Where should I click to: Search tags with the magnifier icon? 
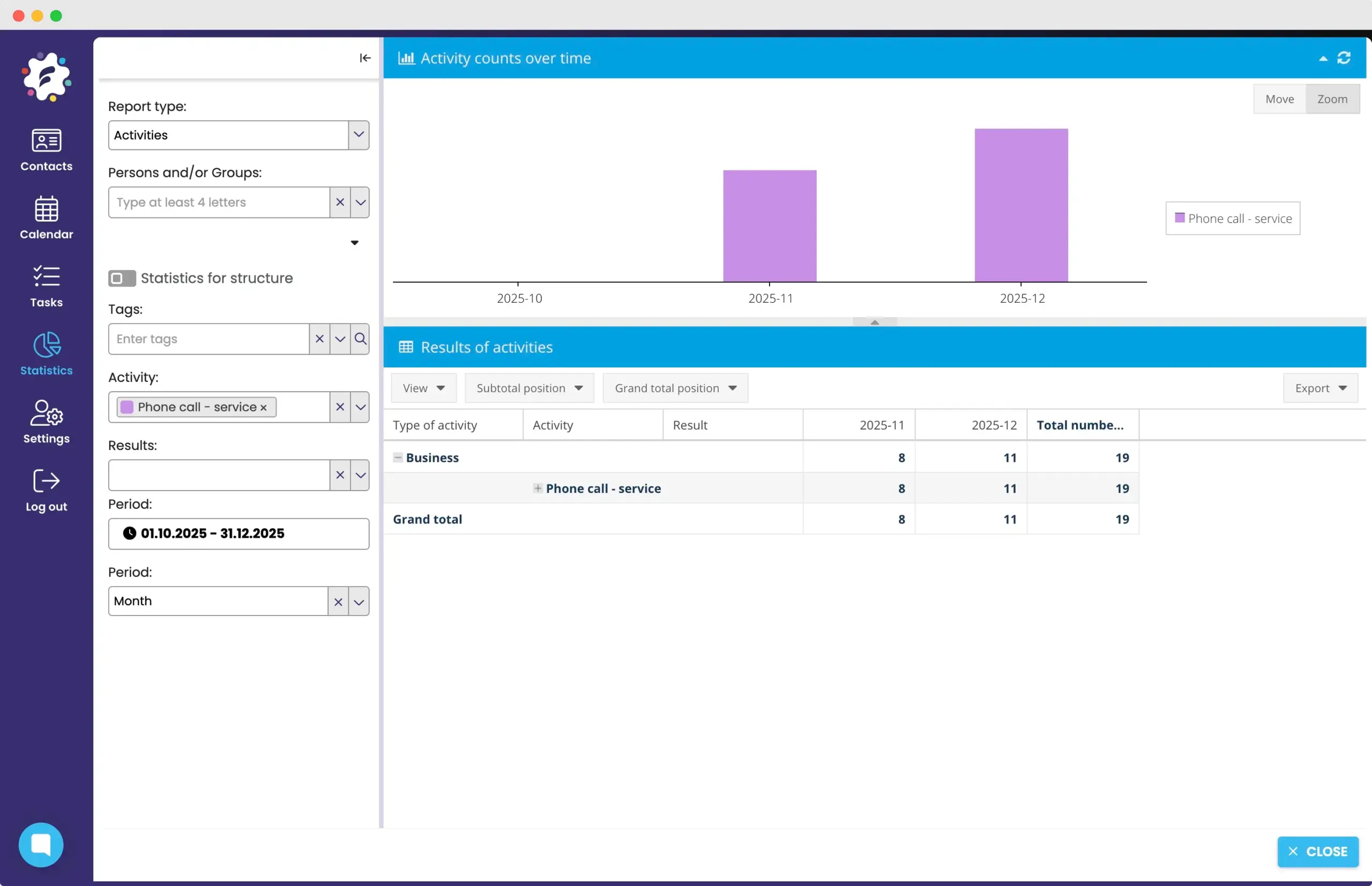[x=360, y=339]
